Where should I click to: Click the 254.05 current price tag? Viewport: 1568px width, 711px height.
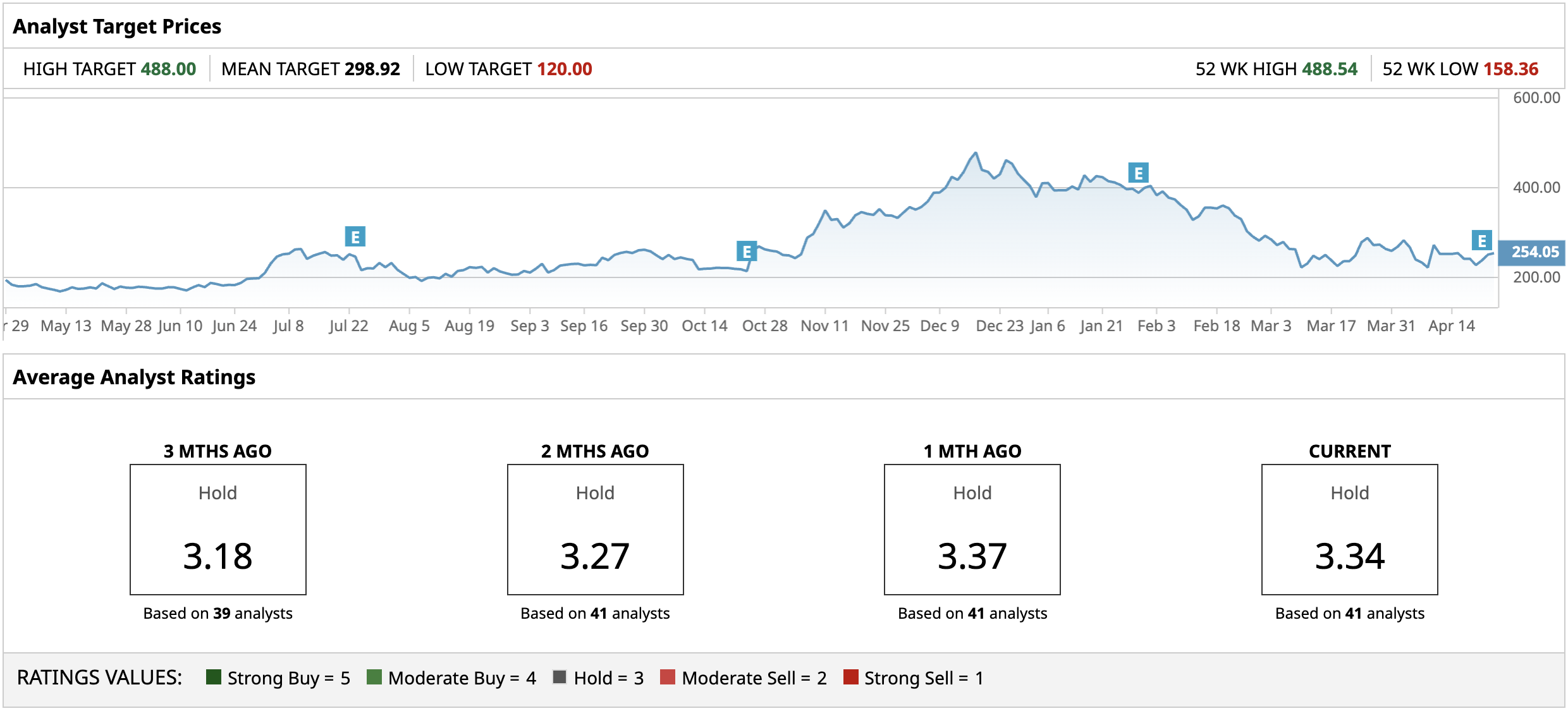[1534, 252]
